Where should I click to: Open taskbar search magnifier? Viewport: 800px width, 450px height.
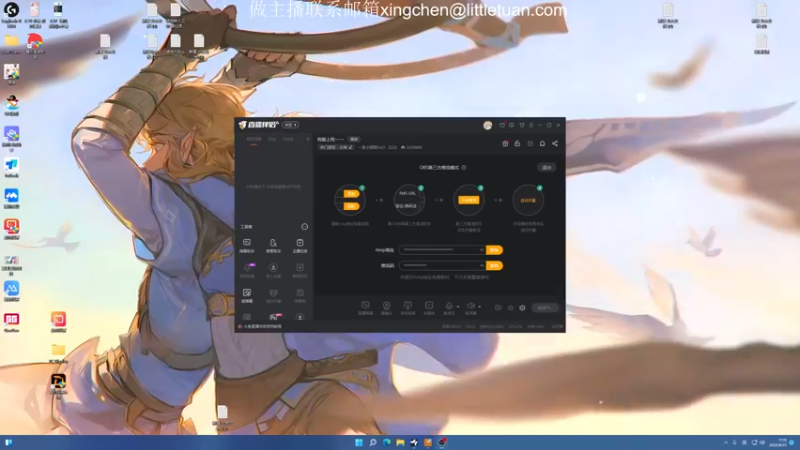click(x=373, y=442)
